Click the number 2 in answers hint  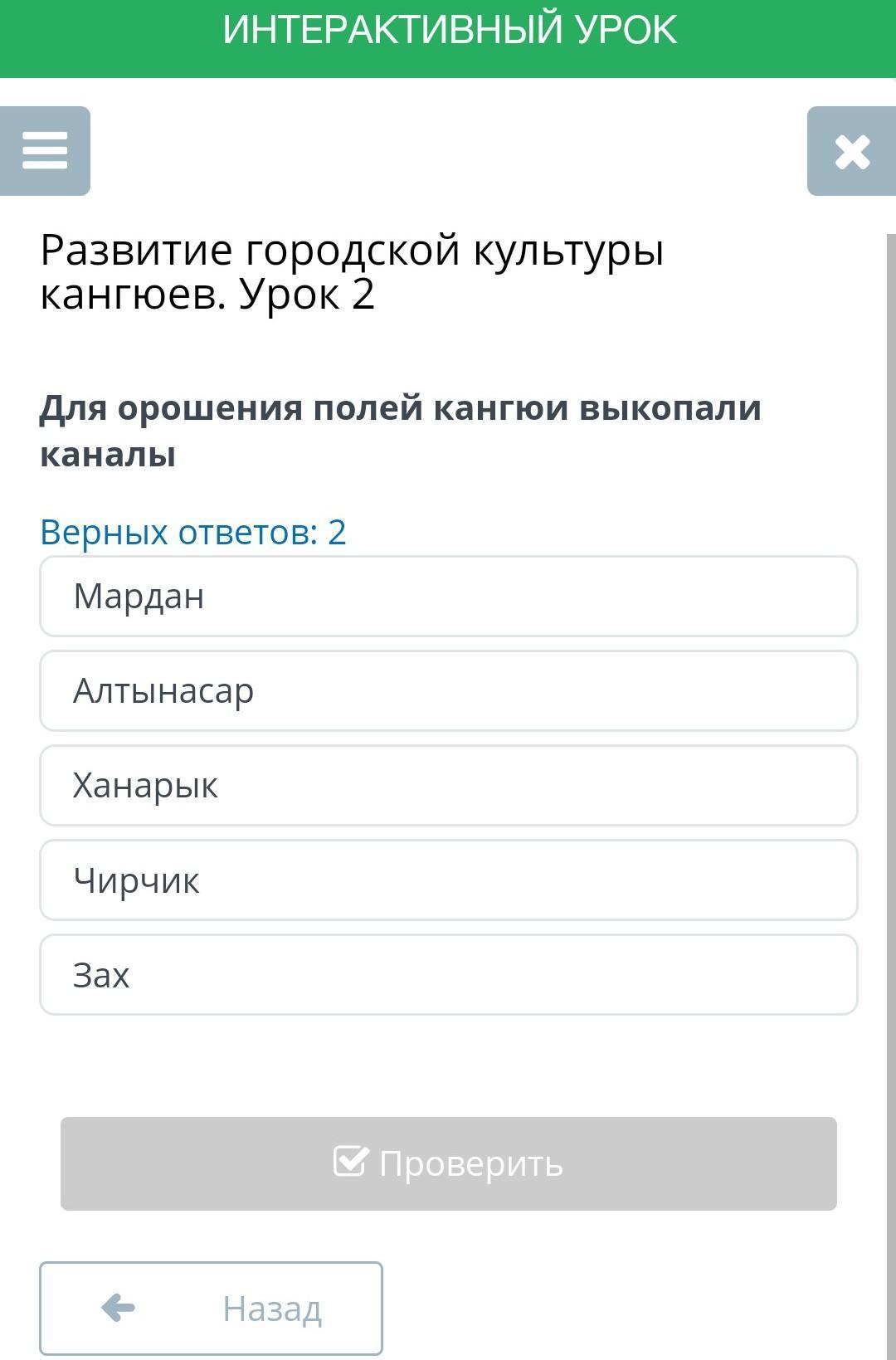tap(337, 532)
